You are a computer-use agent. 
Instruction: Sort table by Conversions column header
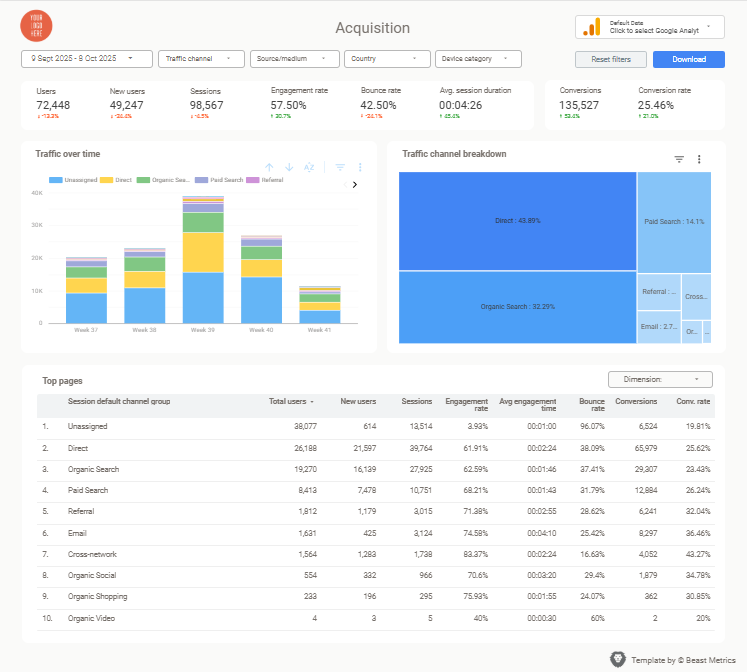636,401
